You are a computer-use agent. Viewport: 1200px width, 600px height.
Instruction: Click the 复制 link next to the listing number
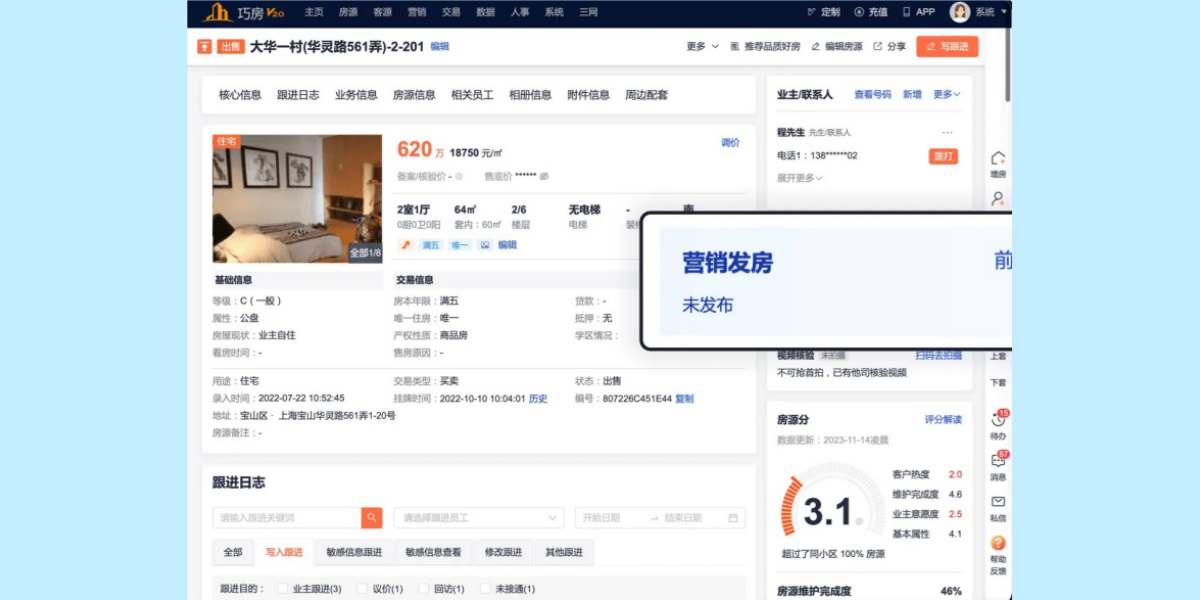point(685,398)
